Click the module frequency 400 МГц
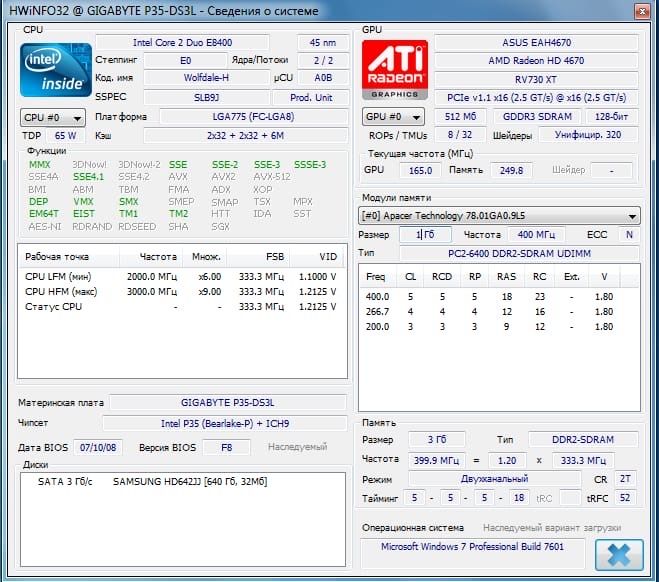This screenshot has width=659, height=582. [536, 234]
